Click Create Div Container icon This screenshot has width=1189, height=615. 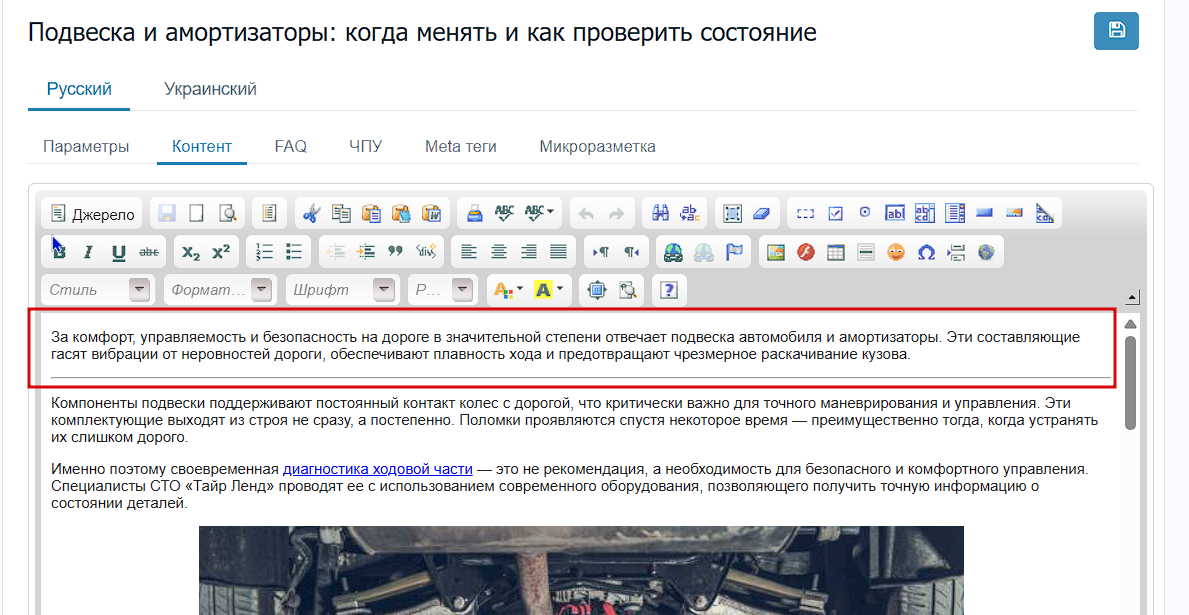(425, 252)
